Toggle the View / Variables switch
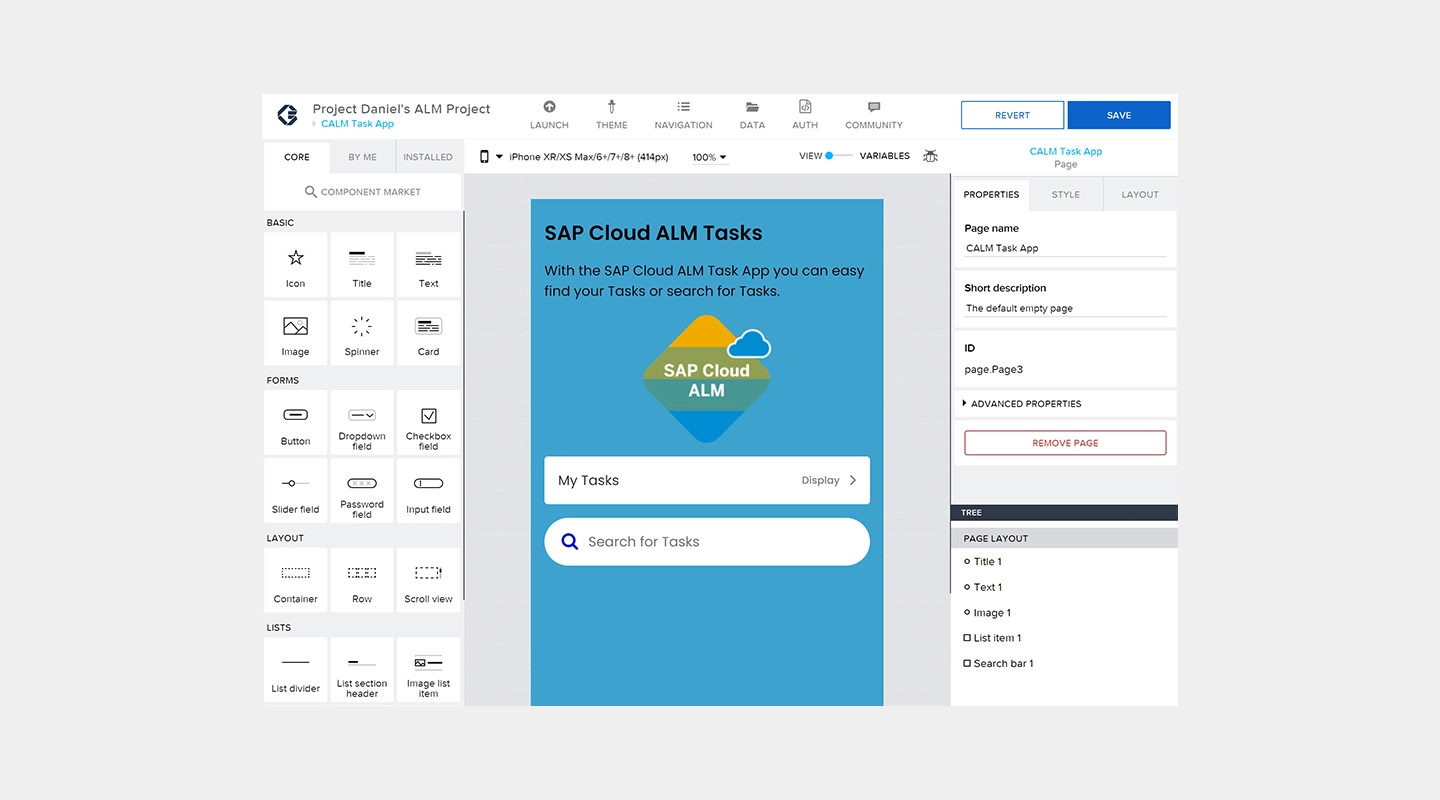Image resolution: width=1440 pixels, height=800 pixels. (x=839, y=156)
